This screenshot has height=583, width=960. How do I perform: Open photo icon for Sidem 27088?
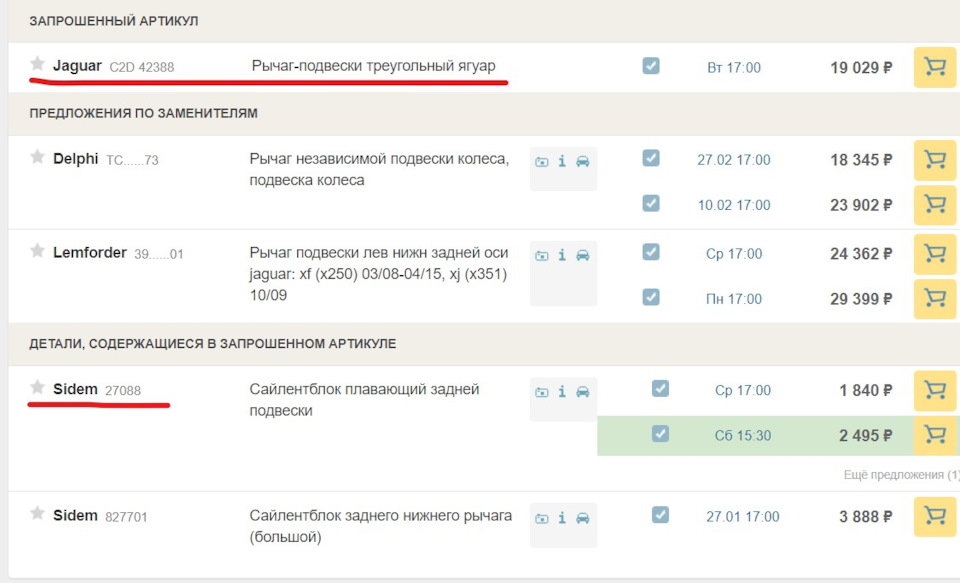542,392
